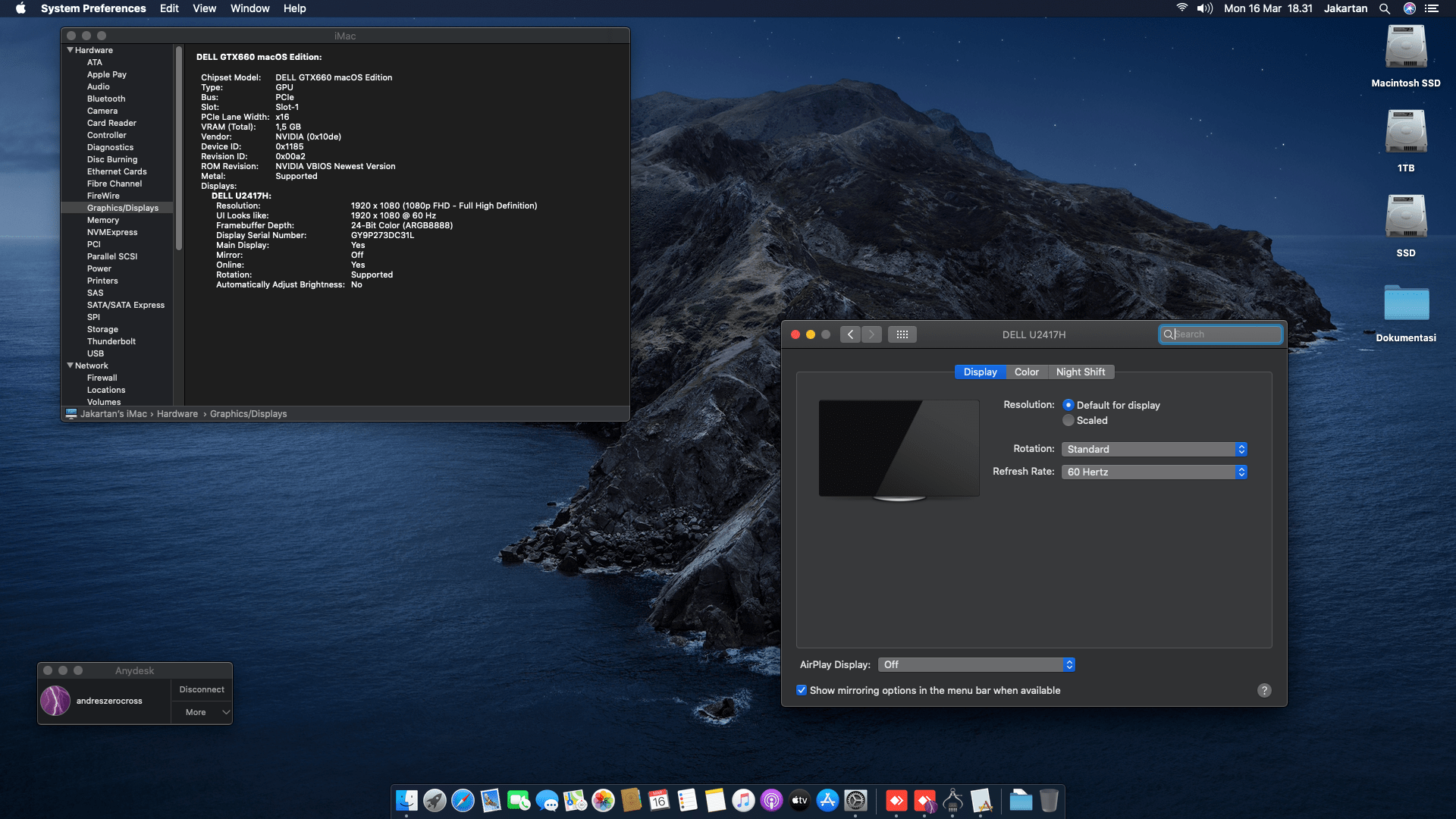Select Bluetooth in the hardware list
Image resolution: width=1456 pixels, height=819 pixels.
pyautogui.click(x=106, y=99)
